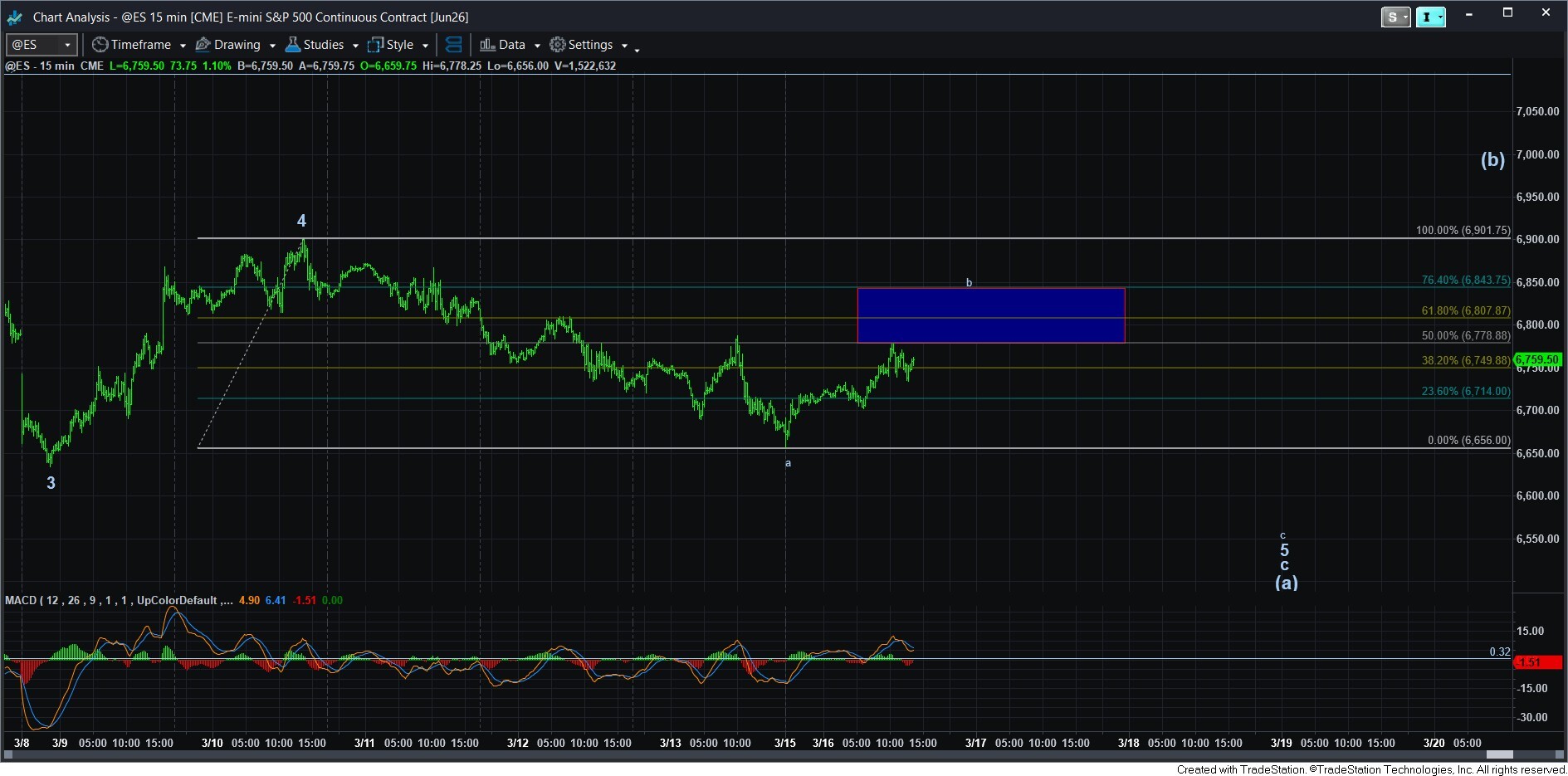Click the Data bar chart icon
Image resolution: width=1568 pixels, height=776 pixels.
(x=487, y=45)
